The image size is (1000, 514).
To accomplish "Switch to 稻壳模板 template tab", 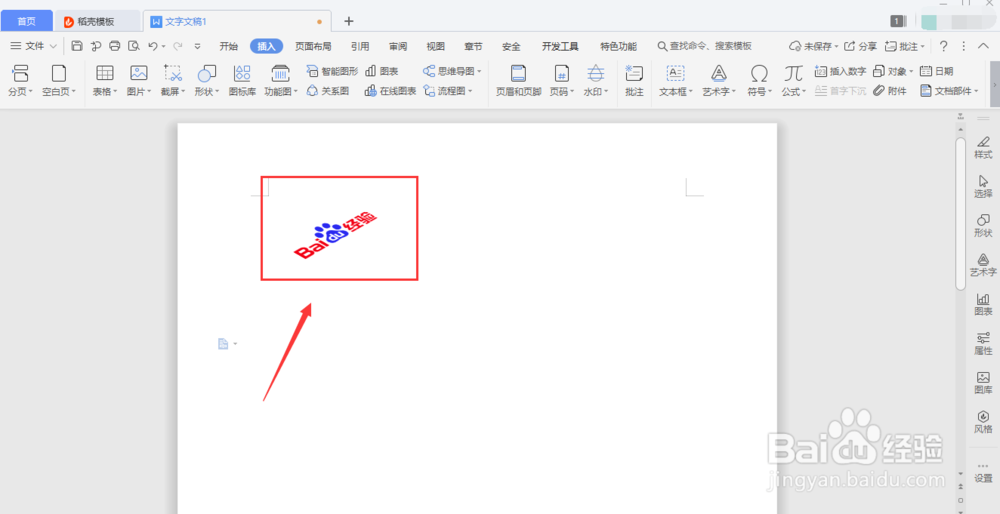I will (x=97, y=21).
